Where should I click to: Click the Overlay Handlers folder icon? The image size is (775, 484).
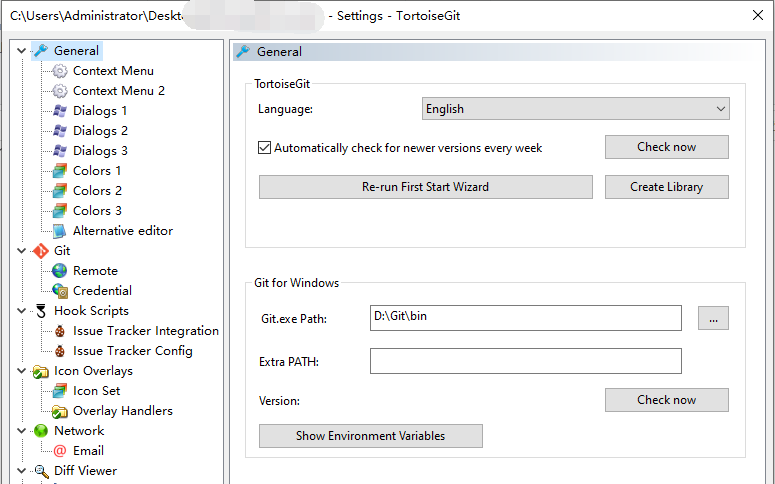[60, 411]
